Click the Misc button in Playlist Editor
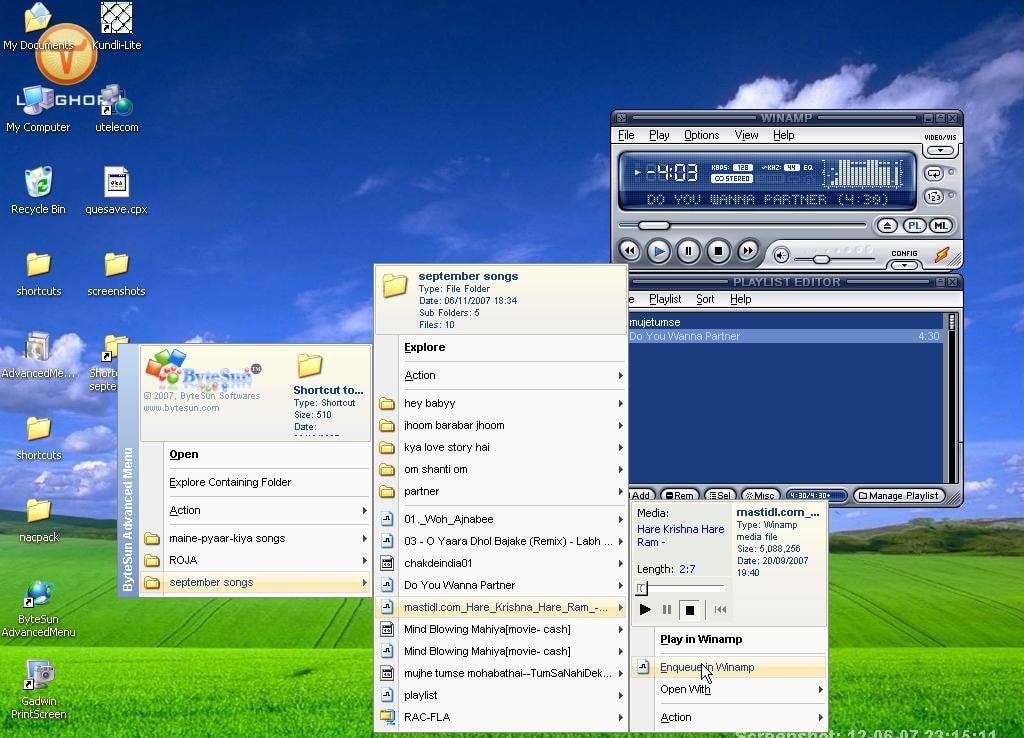The height and width of the screenshot is (738, 1024). click(x=760, y=496)
